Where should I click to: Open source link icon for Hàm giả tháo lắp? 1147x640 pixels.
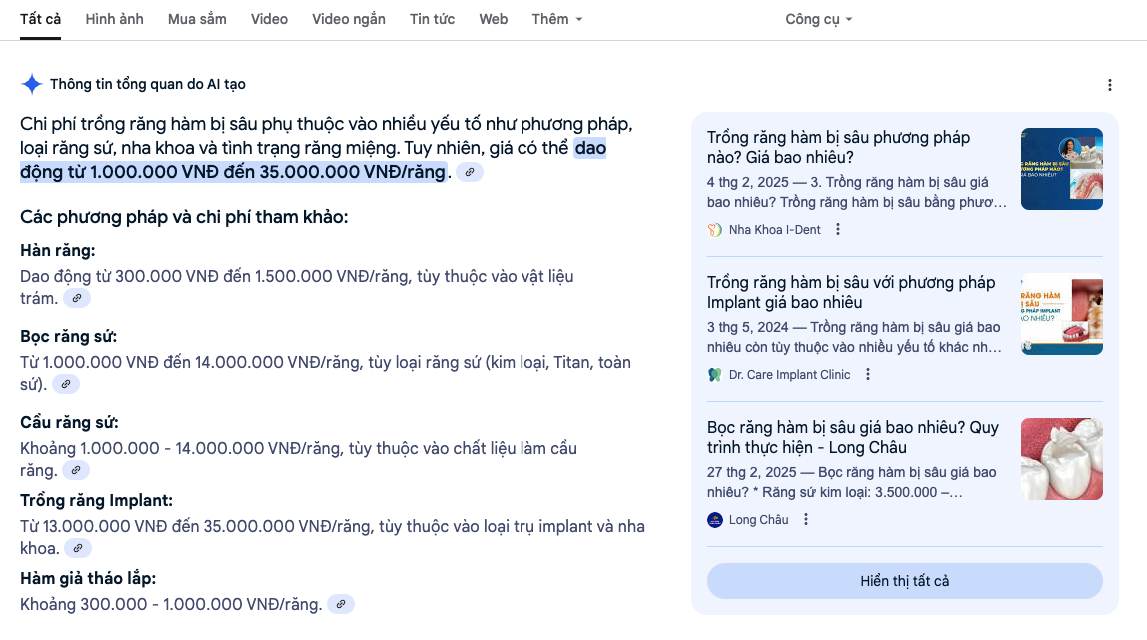[x=341, y=604]
